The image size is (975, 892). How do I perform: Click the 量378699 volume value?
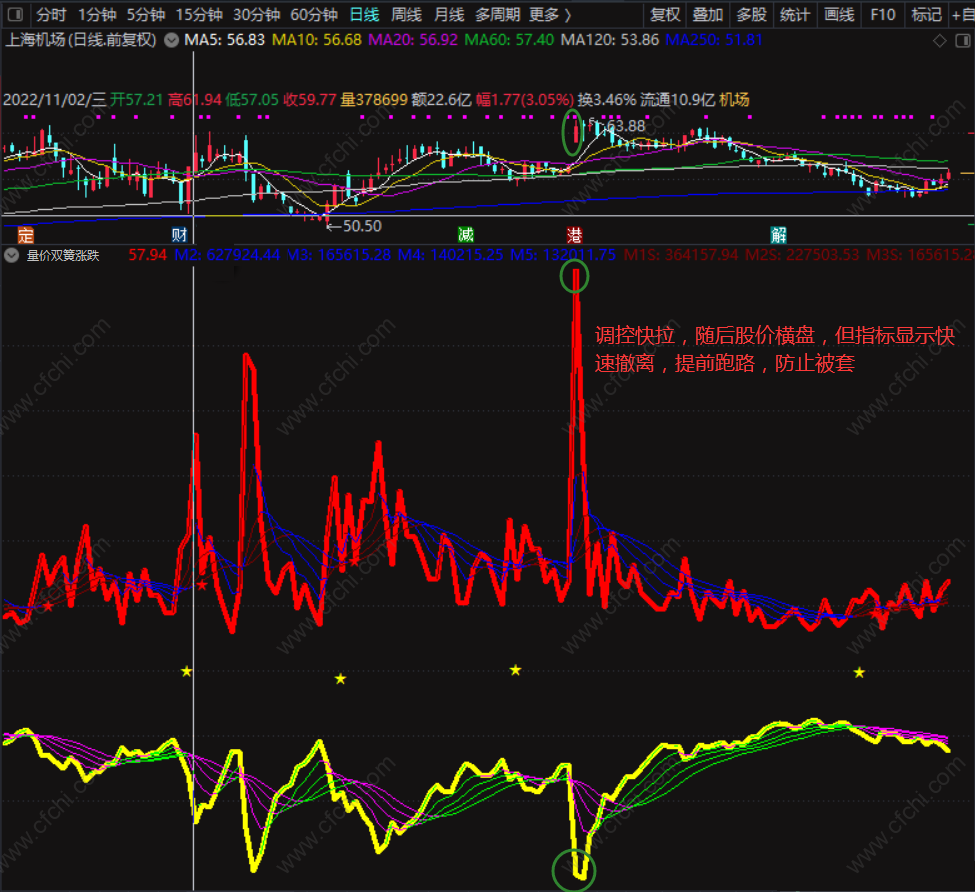[374, 99]
